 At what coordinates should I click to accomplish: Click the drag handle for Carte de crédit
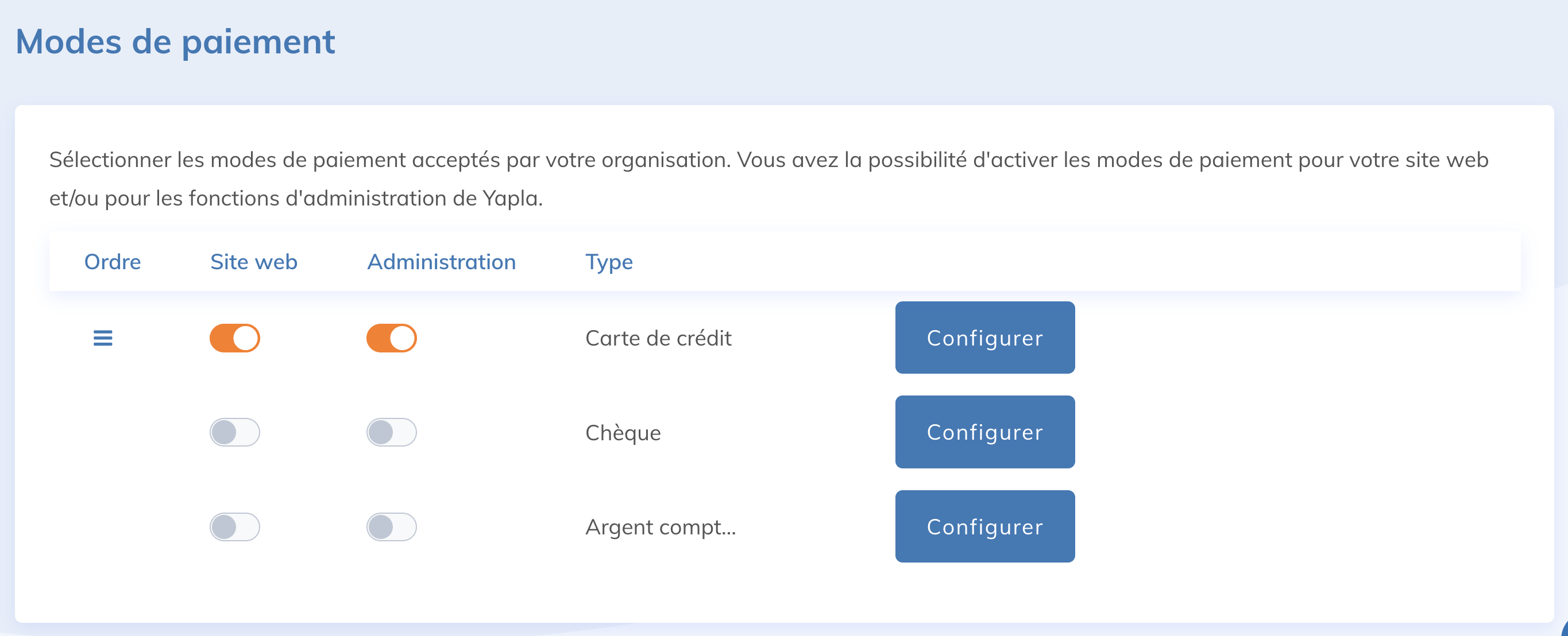[103, 338]
